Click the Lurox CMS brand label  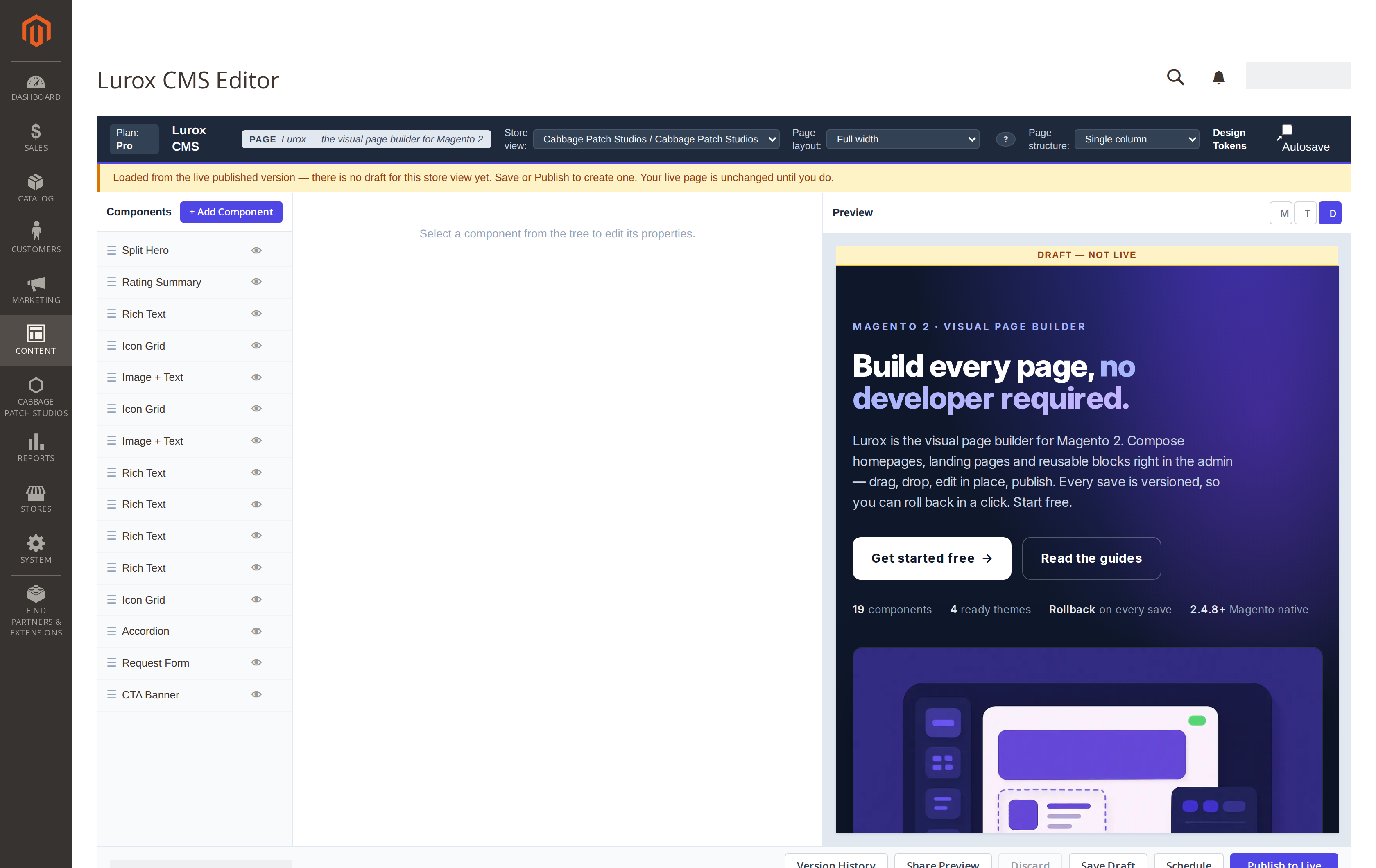click(189, 139)
